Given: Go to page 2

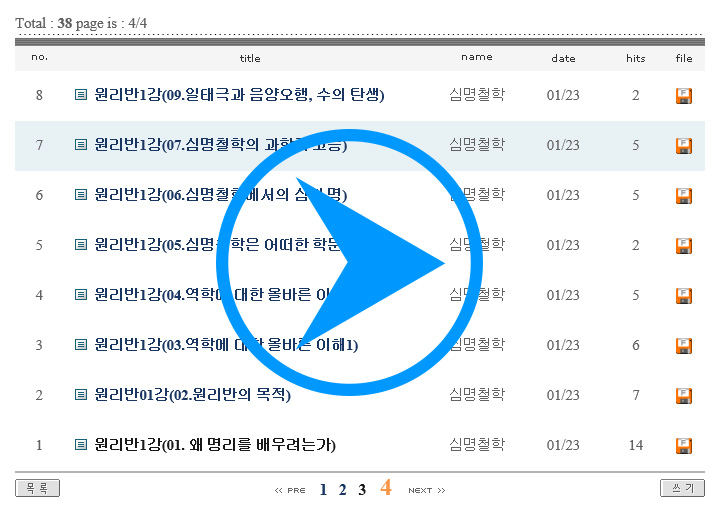Looking at the screenshot, I should pyautogui.click(x=343, y=490).
